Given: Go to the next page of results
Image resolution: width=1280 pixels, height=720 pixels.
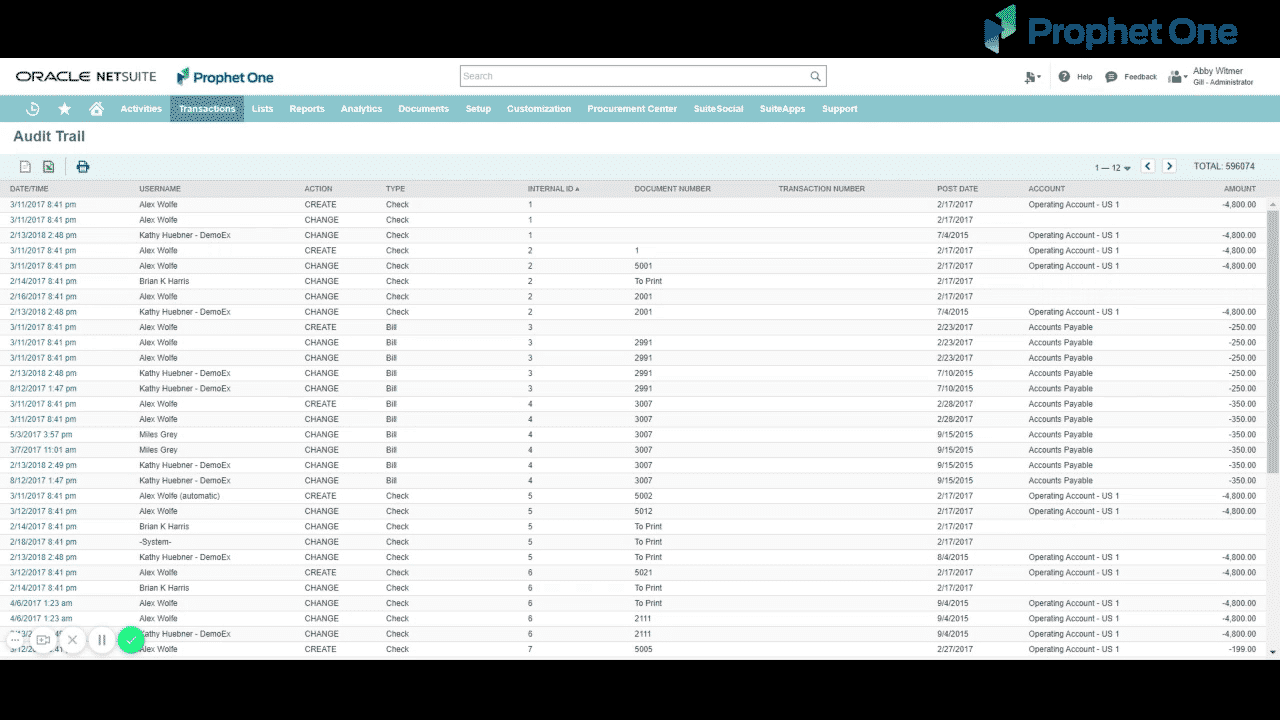Looking at the screenshot, I should [1169, 166].
